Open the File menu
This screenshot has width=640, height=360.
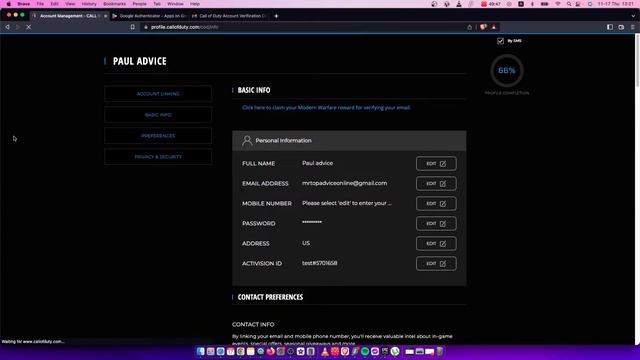pos(40,4)
